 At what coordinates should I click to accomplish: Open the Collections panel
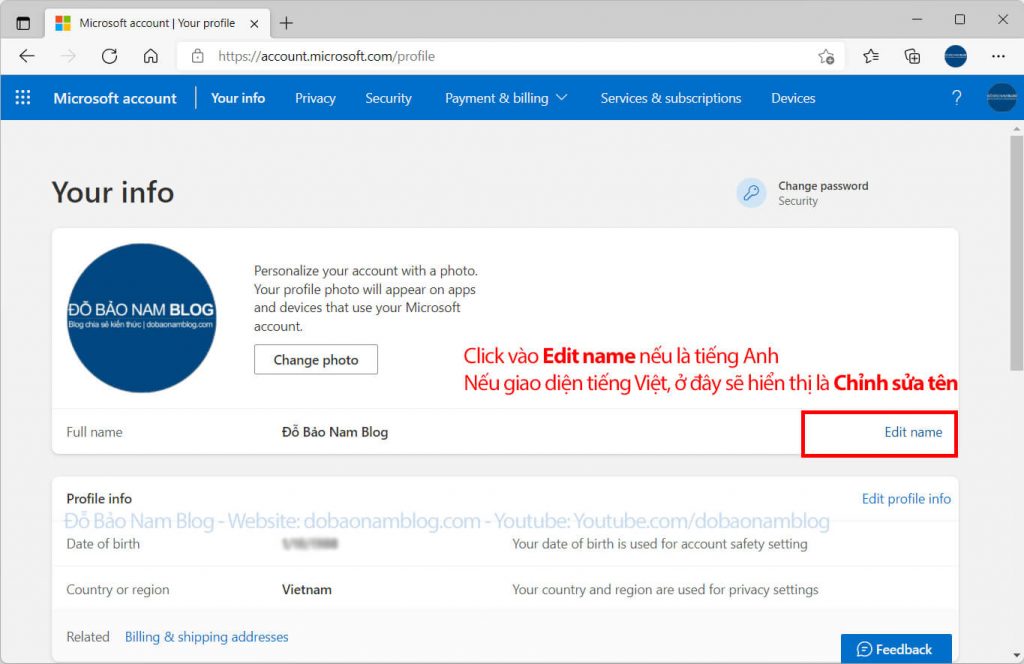912,56
